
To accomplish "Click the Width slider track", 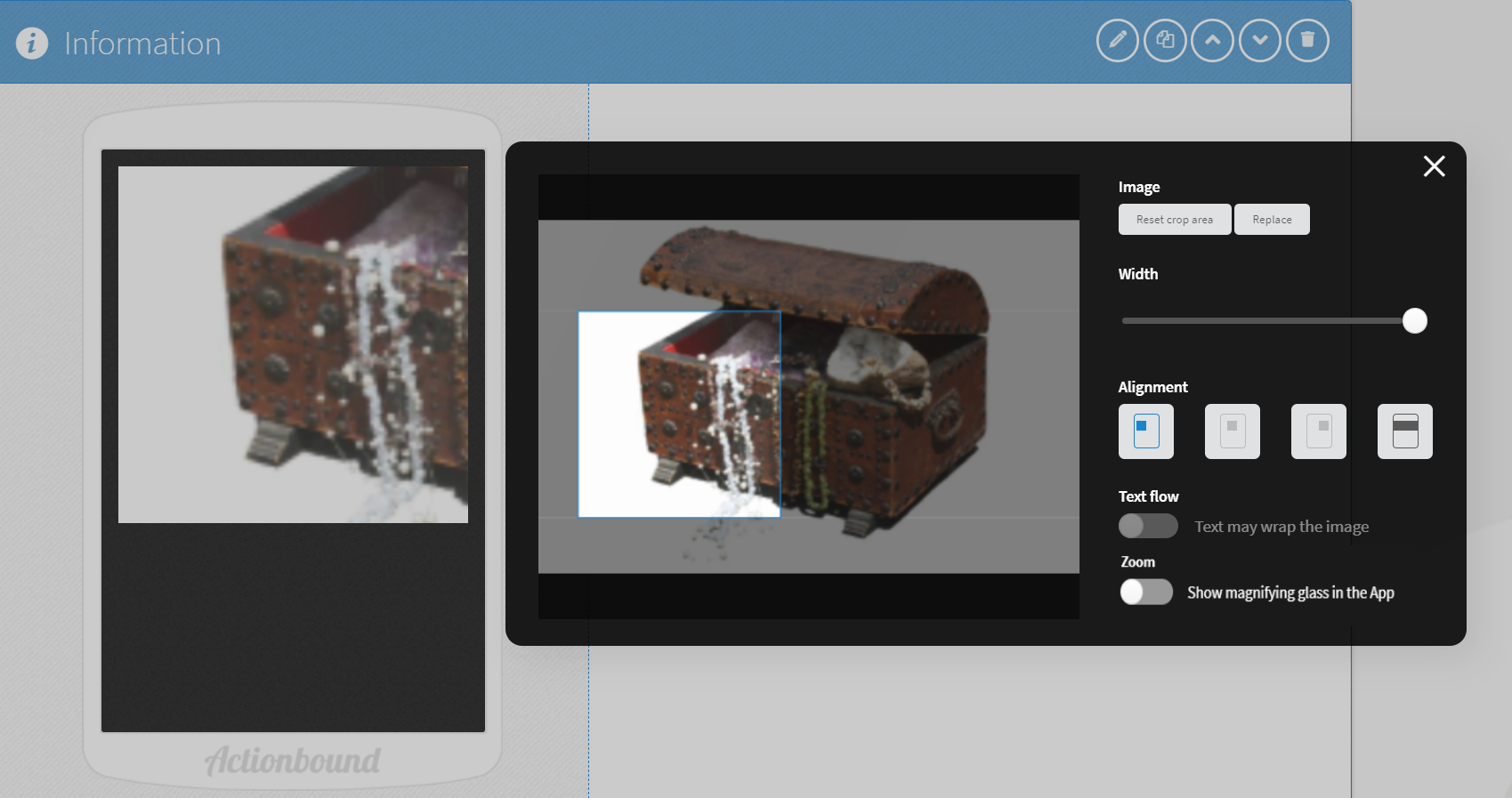I will pos(1268,320).
